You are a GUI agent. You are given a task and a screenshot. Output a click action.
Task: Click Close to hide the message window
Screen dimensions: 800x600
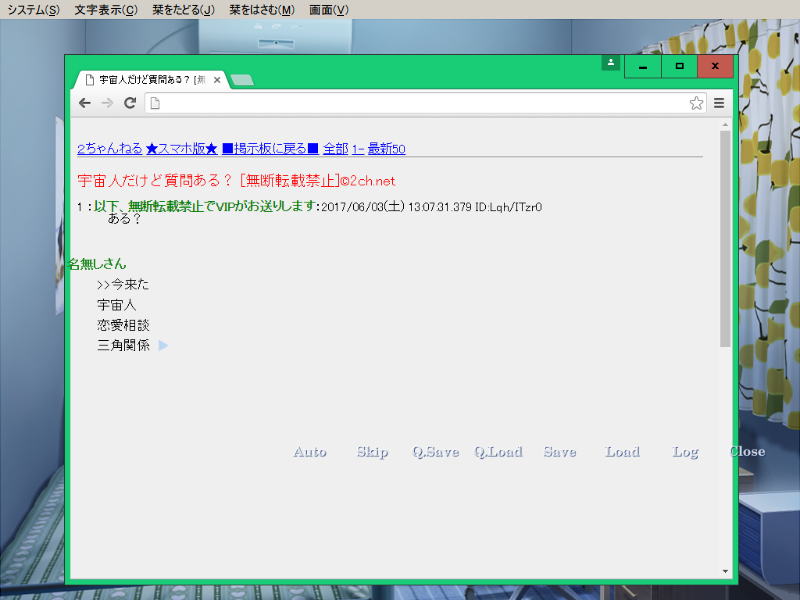point(747,452)
